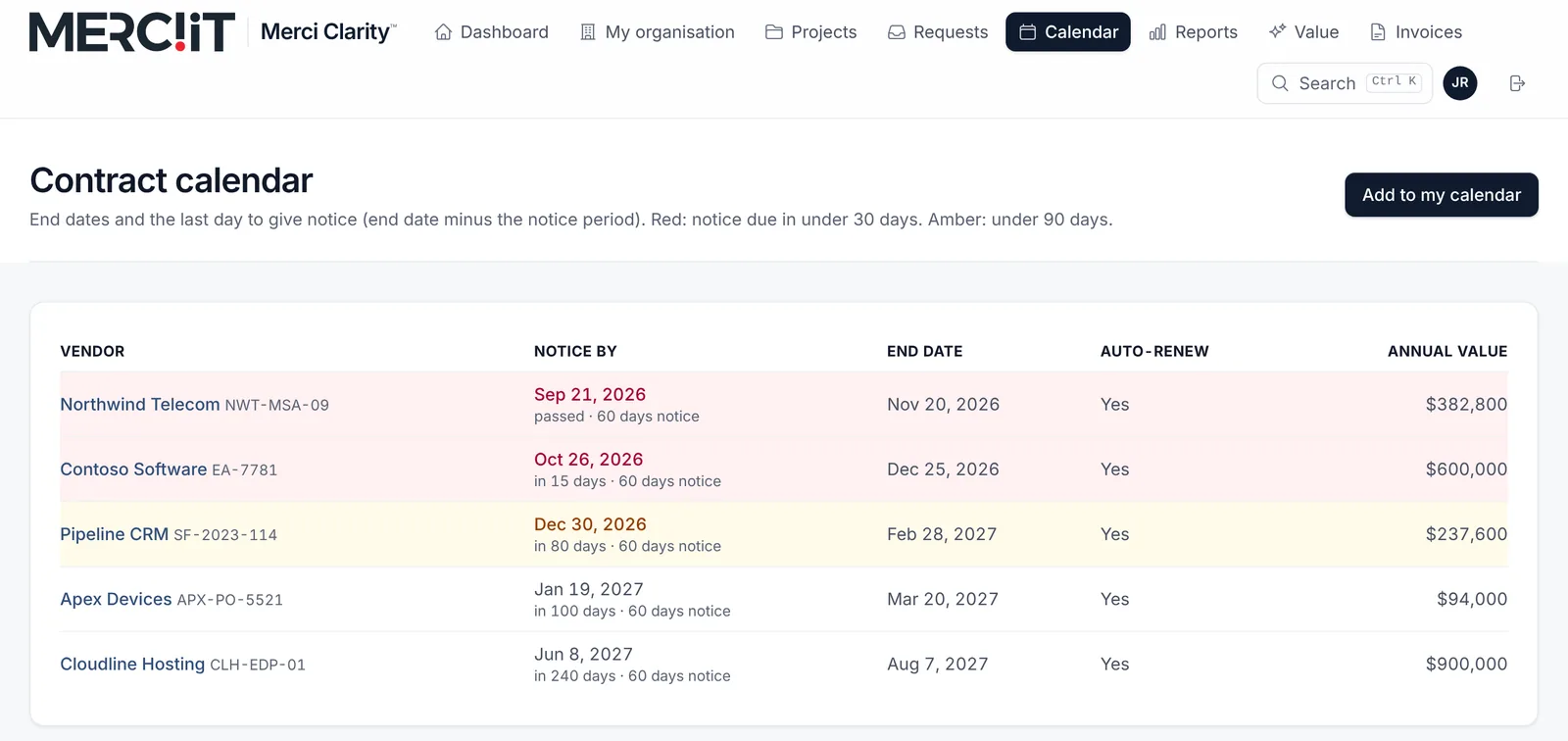Click the NWT-MSA-09 contract reference
1568x741 pixels.
[277, 405]
